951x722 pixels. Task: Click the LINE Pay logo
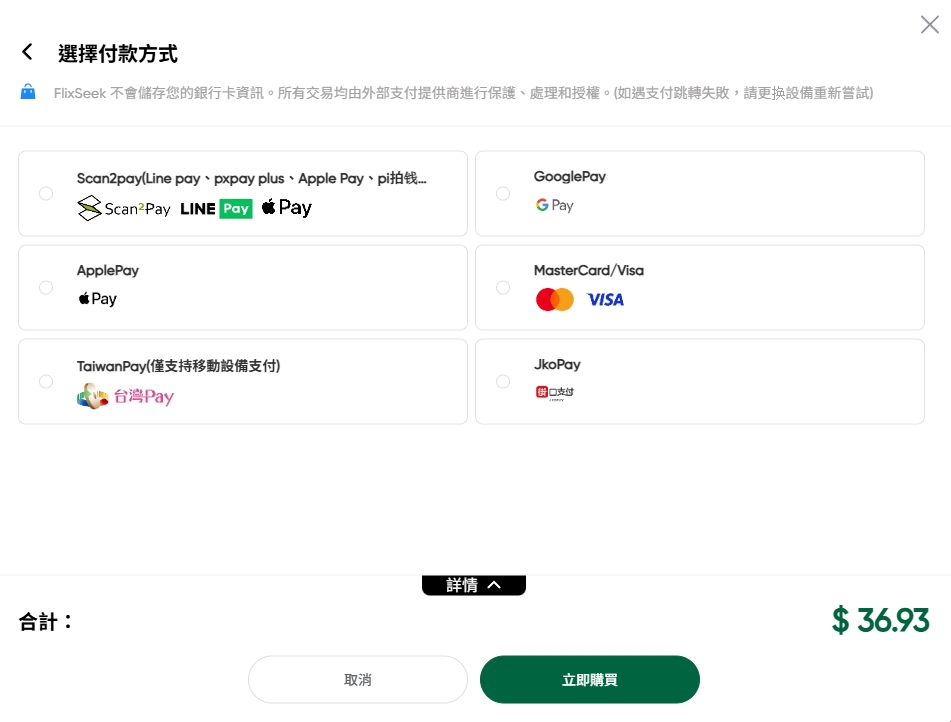click(x=216, y=209)
